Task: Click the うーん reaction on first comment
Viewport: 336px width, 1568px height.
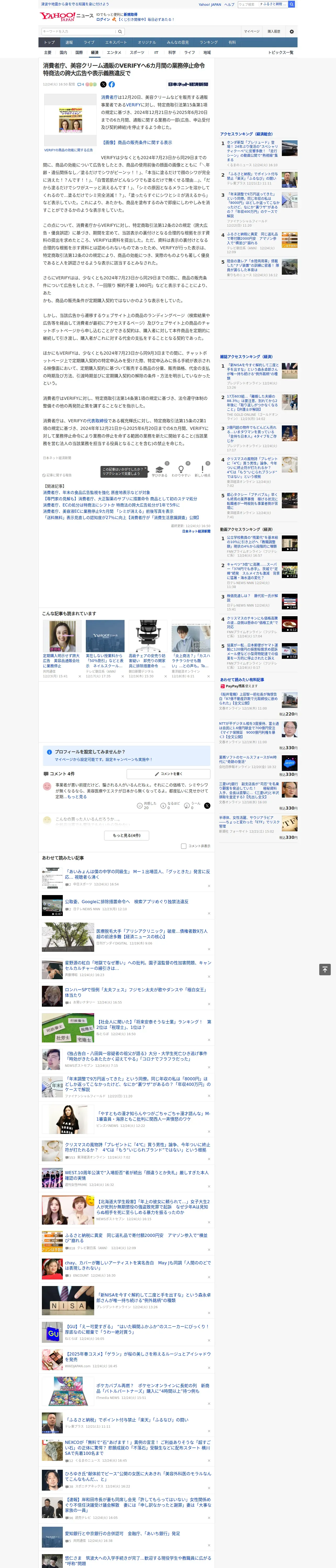Action: tap(187, 805)
